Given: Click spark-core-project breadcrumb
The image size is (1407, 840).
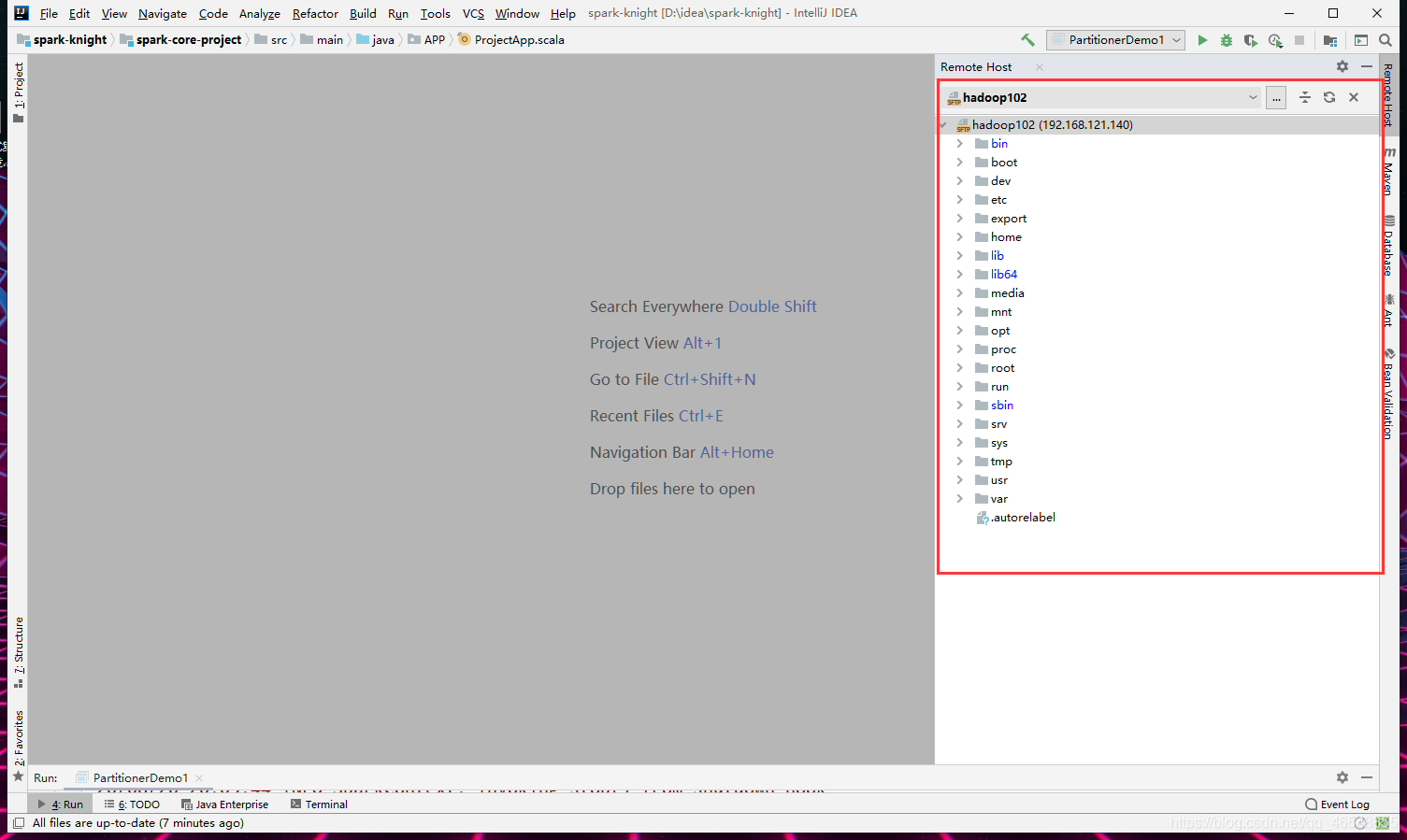Looking at the screenshot, I should tap(180, 40).
